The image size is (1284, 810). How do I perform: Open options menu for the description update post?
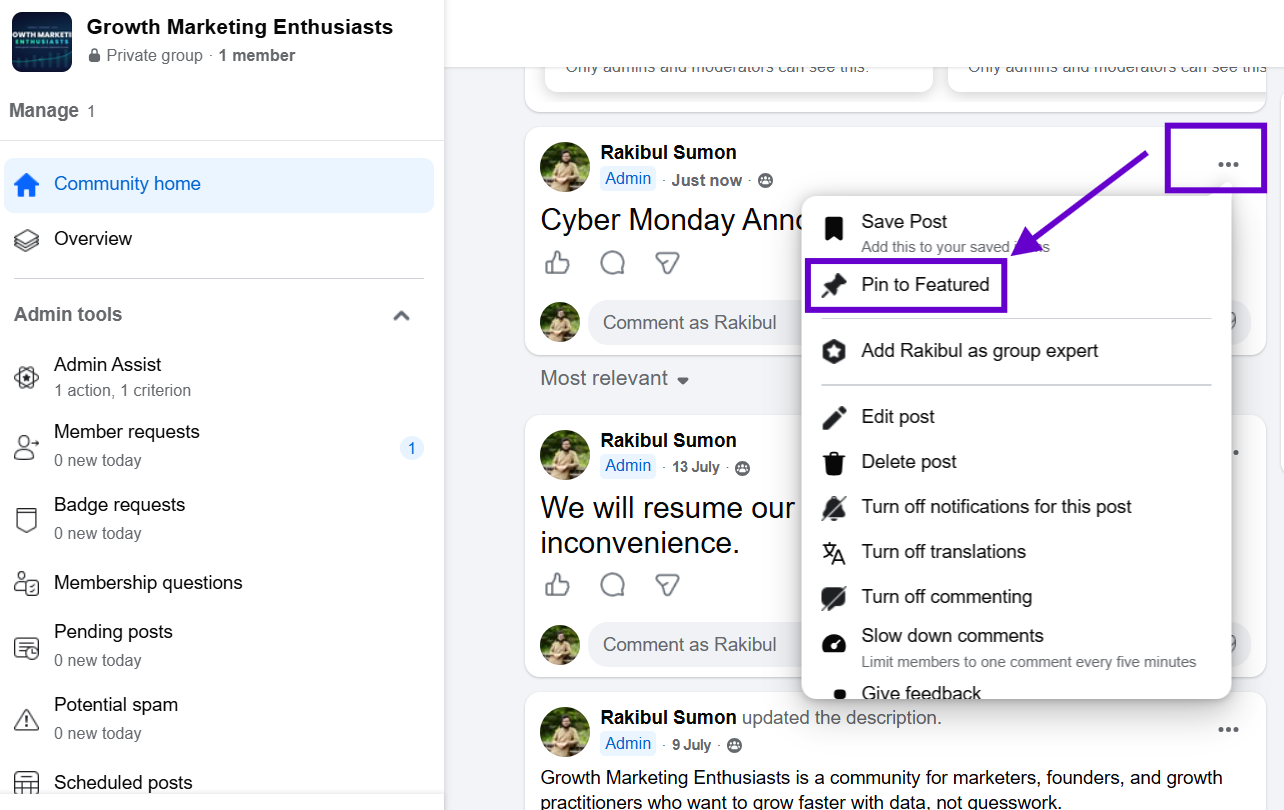pos(1228,730)
